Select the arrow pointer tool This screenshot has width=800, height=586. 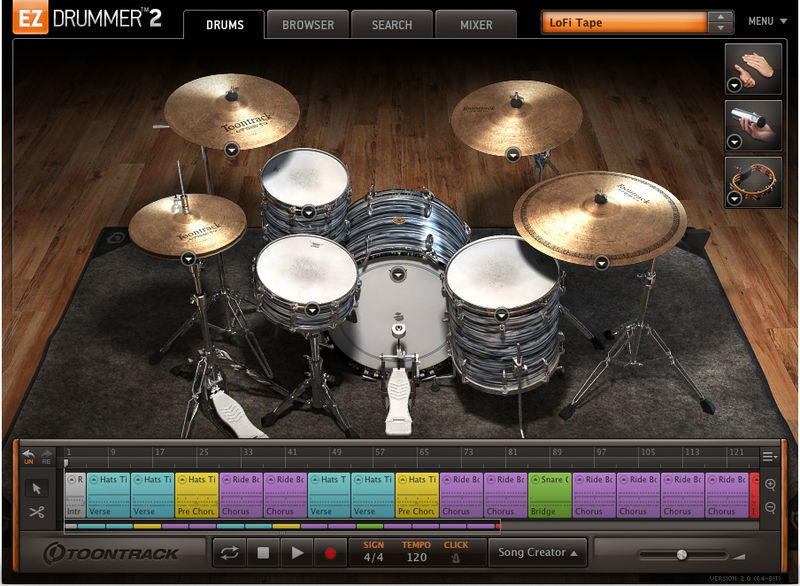(x=36, y=489)
